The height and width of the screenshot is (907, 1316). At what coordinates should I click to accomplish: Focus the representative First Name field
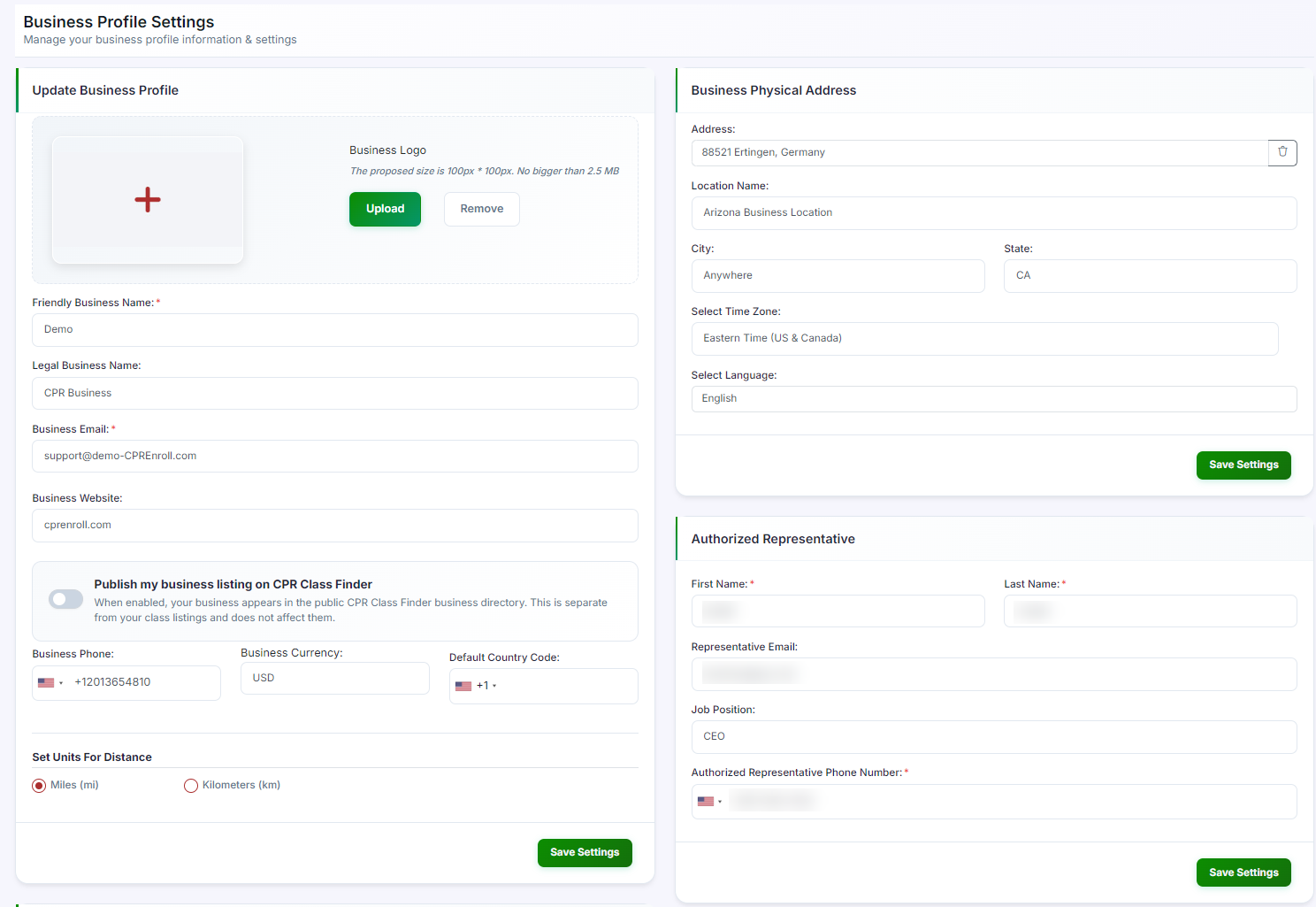838,611
